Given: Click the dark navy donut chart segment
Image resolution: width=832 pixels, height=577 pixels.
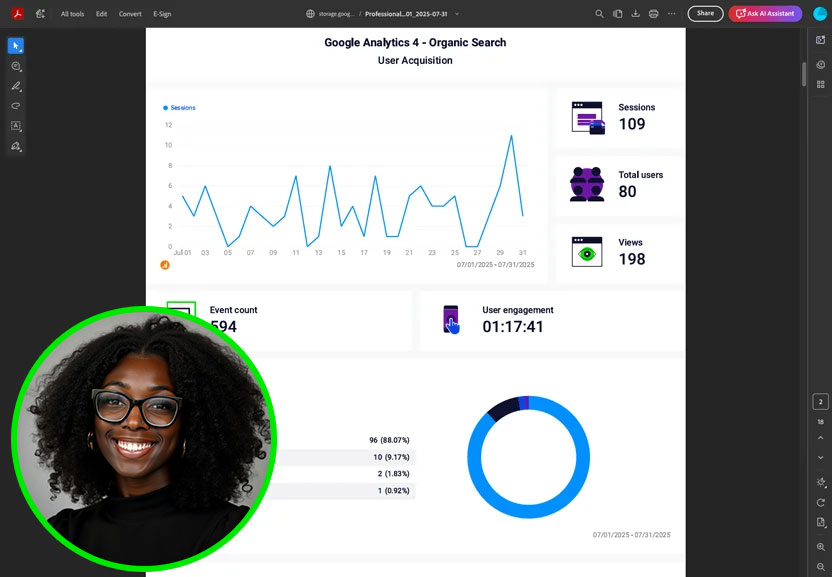Looking at the screenshot, I should 503,408.
